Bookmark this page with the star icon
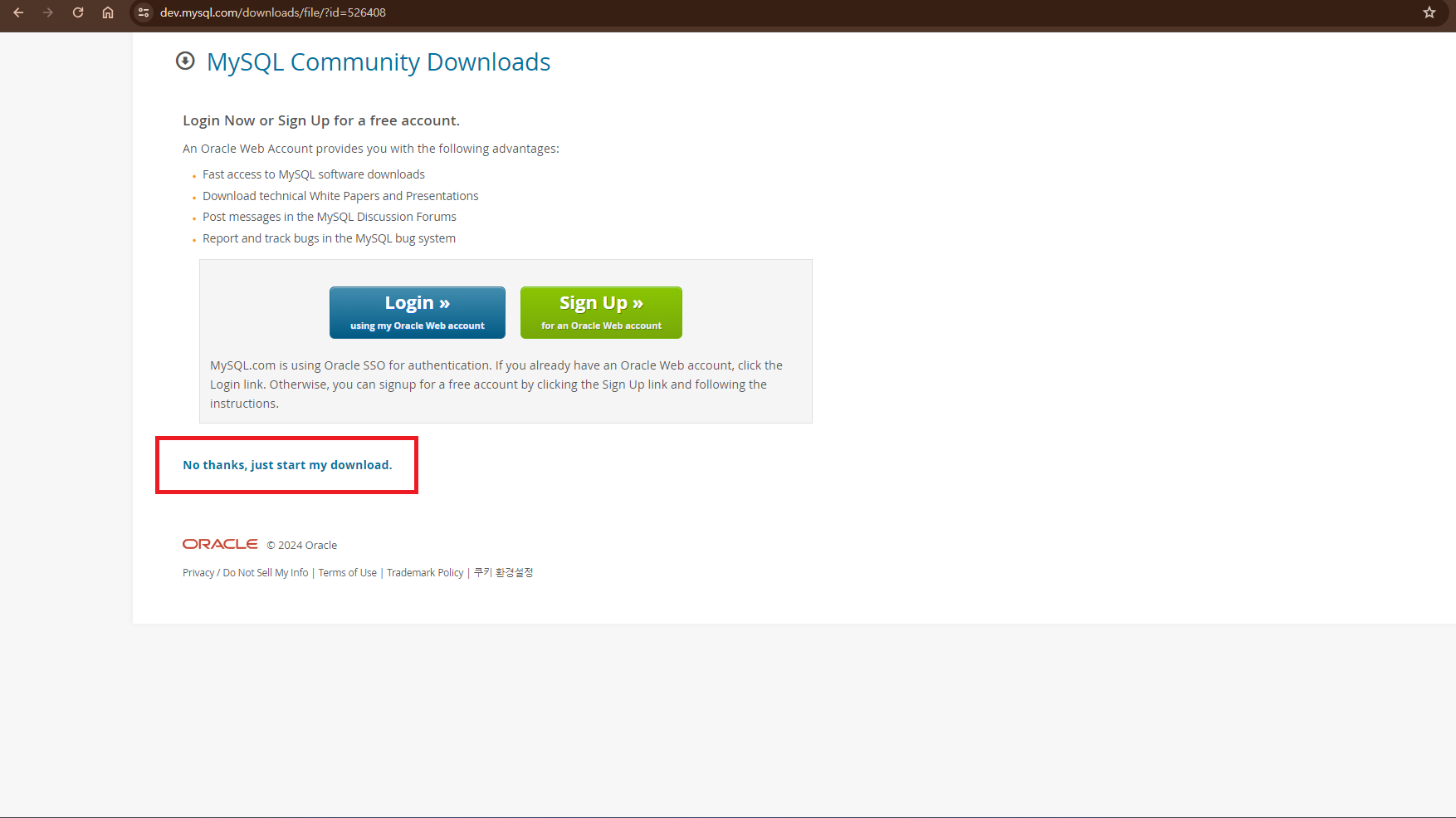1456x818 pixels. pos(1429,12)
